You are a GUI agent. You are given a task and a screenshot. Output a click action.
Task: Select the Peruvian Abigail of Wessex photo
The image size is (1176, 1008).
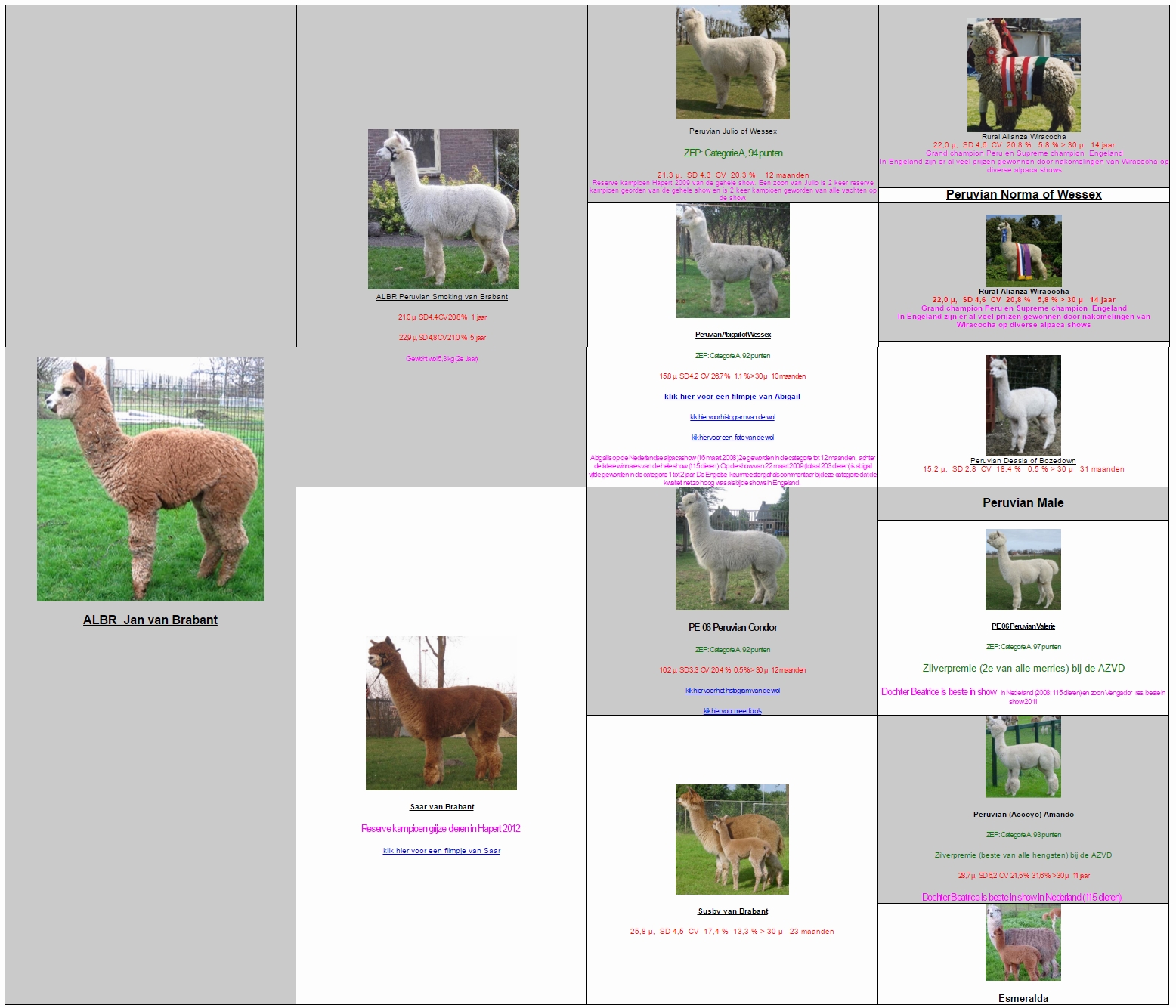[732, 261]
